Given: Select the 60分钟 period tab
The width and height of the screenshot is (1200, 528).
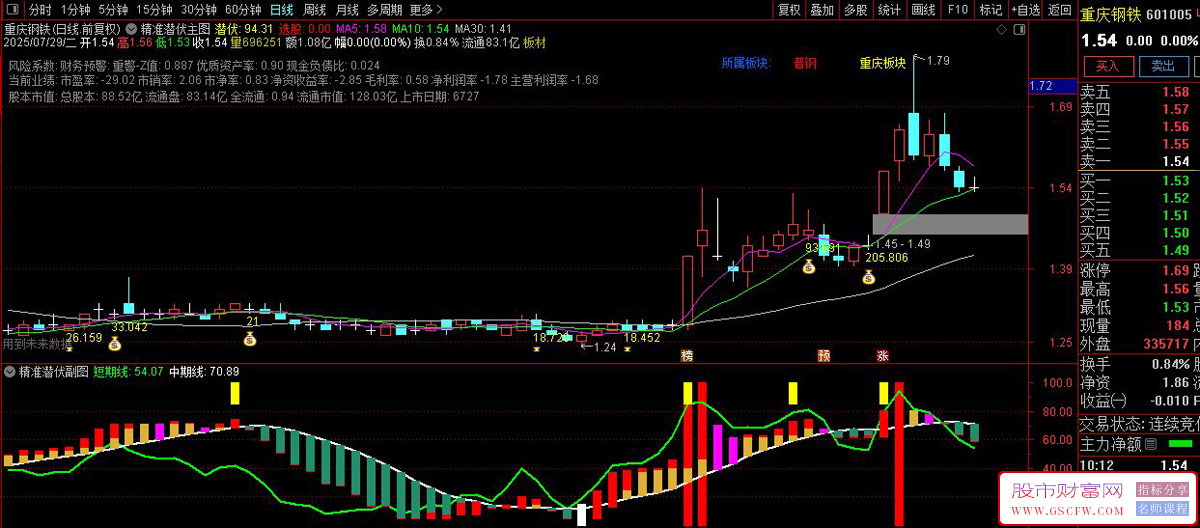Looking at the screenshot, I should tap(243, 9).
